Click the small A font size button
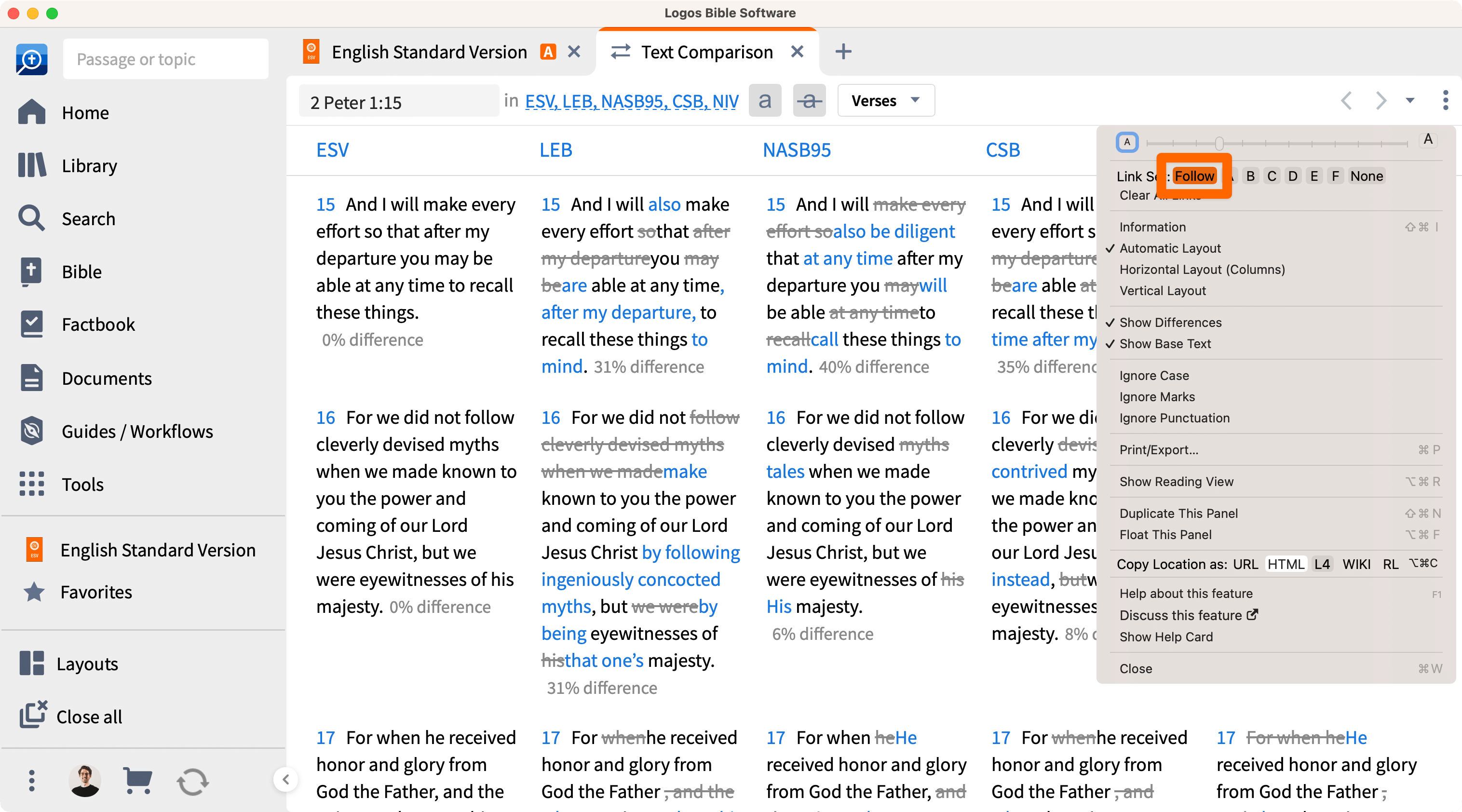The width and height of the screenshot is (1462, 812). pyautogui.click(x=1126, y=142)
